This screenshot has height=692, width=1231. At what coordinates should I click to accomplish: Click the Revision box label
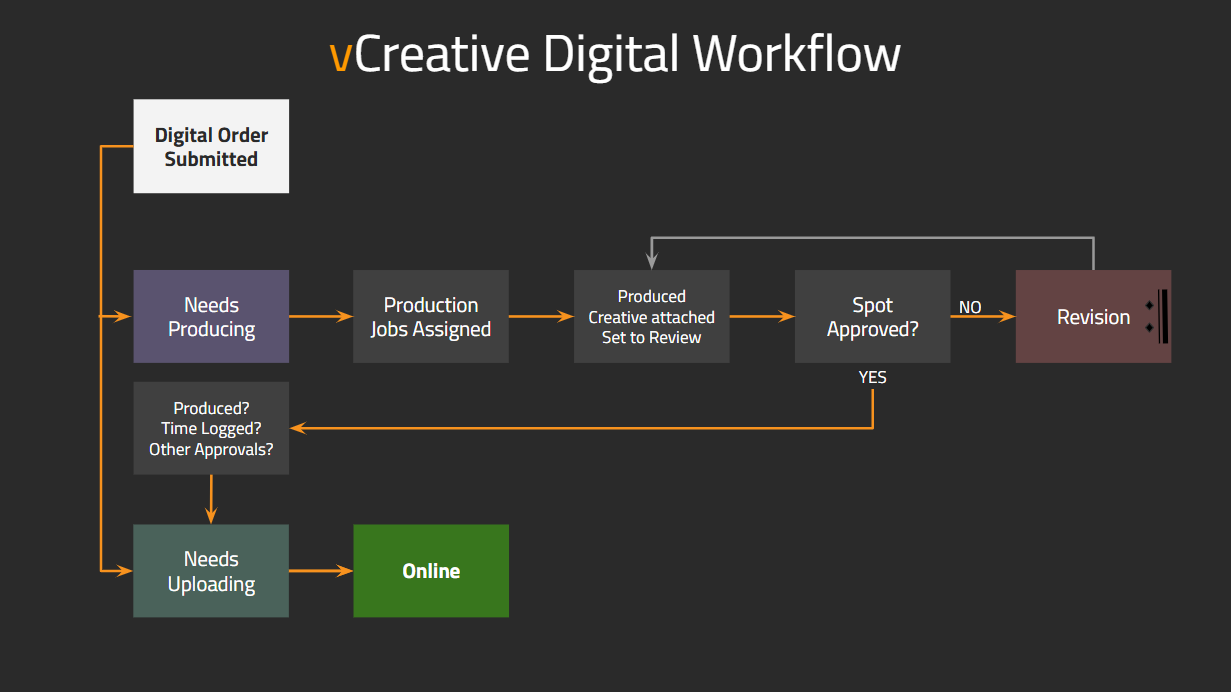(x=1093, y=317)
